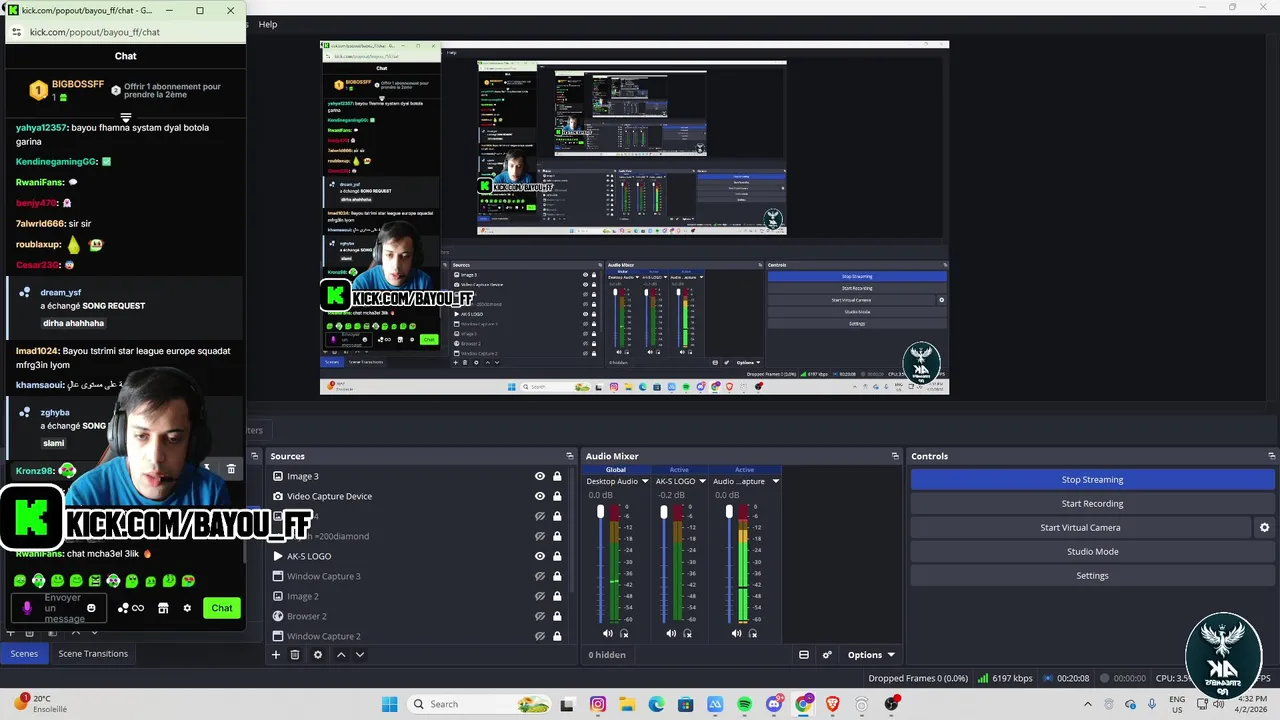The height and width of the screenshot is (720, 1280).
Task: Open the mixer Options dropdown
Action: click(x=871, y=655)
